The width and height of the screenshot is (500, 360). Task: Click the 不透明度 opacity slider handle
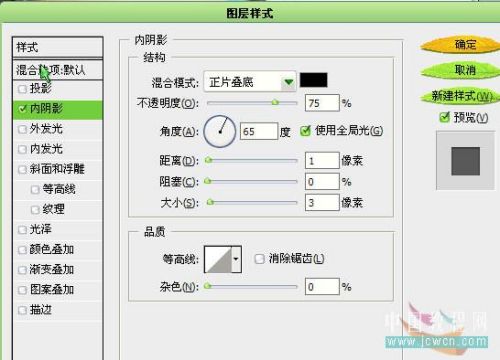[275, 102]
